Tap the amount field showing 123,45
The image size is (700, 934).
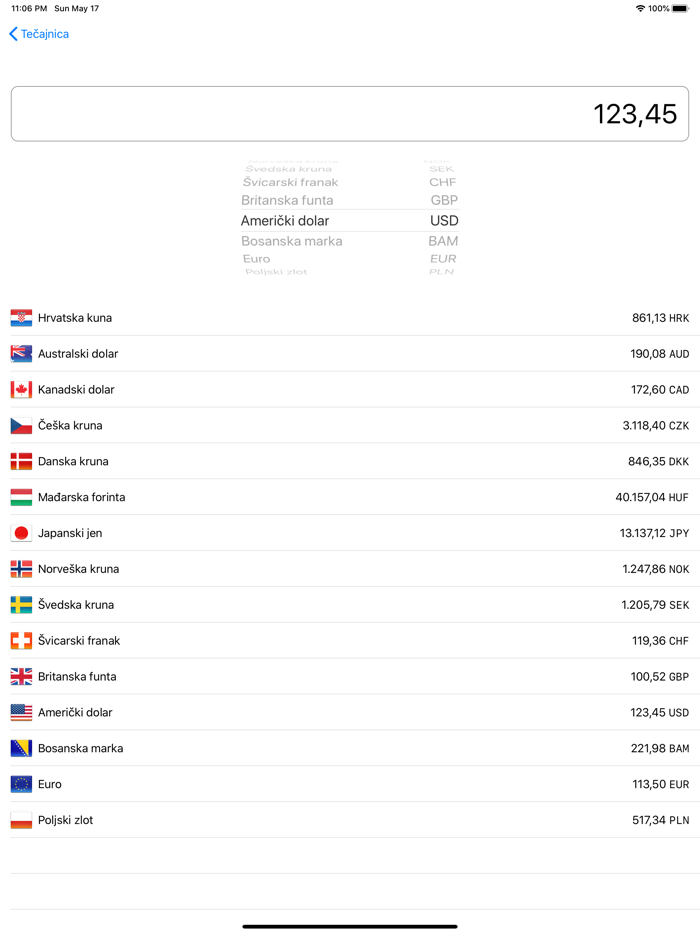pyautogui.click(x=350, y=114)
